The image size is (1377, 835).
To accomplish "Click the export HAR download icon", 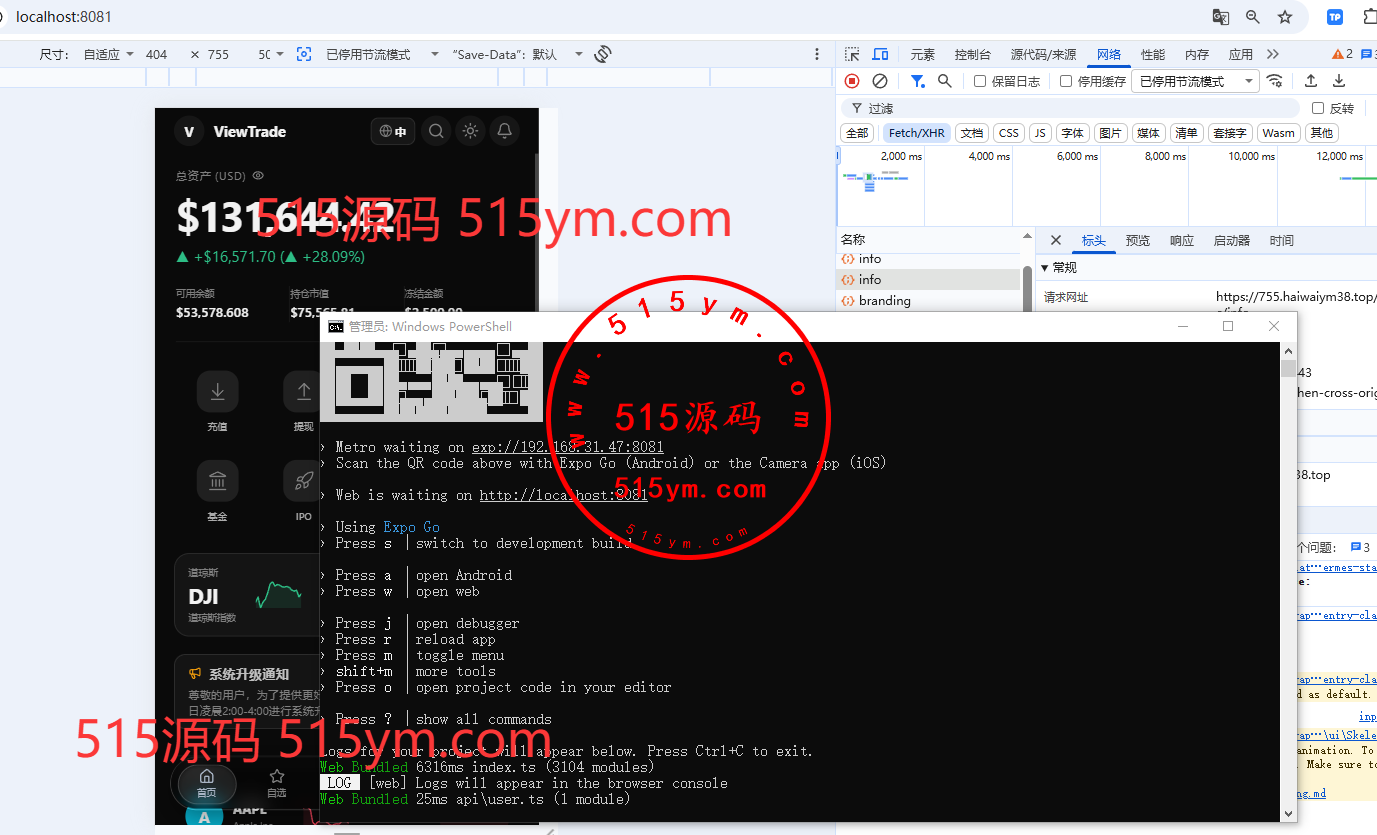I will (x=1339, y=81).
